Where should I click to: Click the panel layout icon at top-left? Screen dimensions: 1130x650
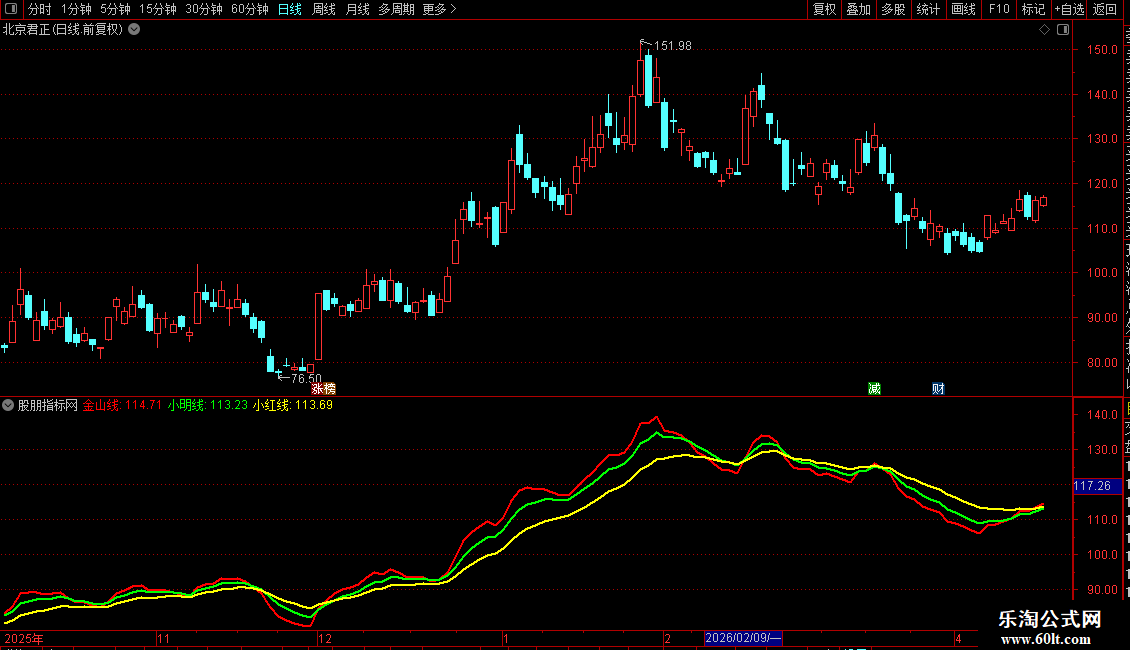pyautogui.click(x=11, y=9)
